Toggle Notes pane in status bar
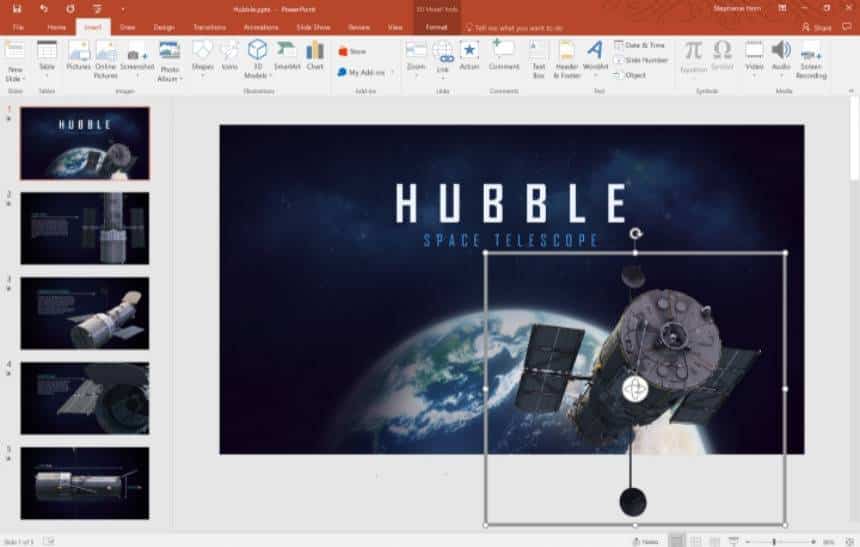 tap(646, 542)
